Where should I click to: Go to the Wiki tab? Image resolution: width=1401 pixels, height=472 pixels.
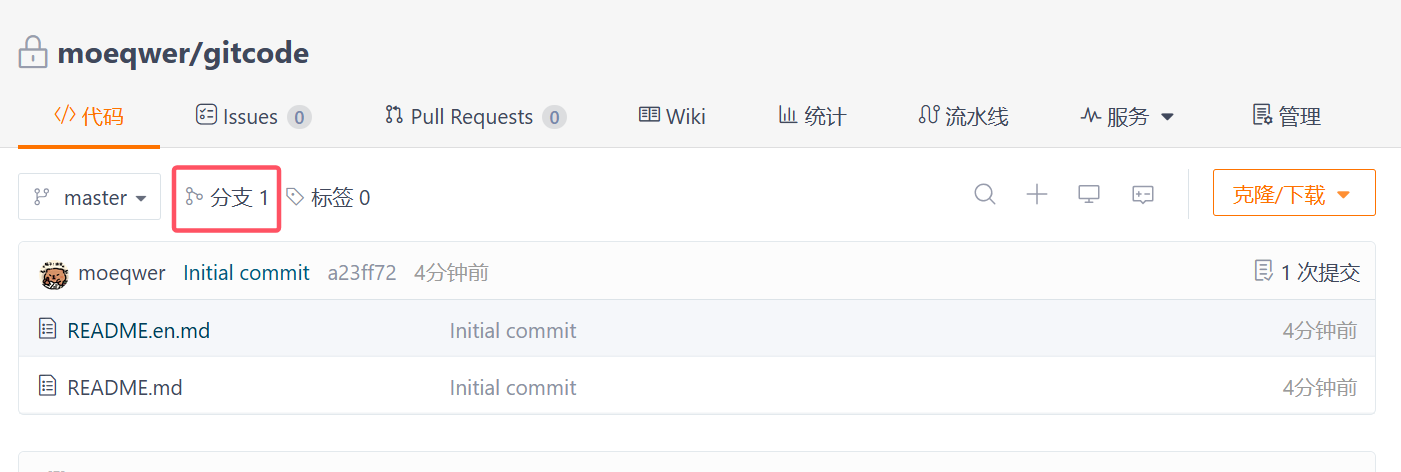pos(672,116)
